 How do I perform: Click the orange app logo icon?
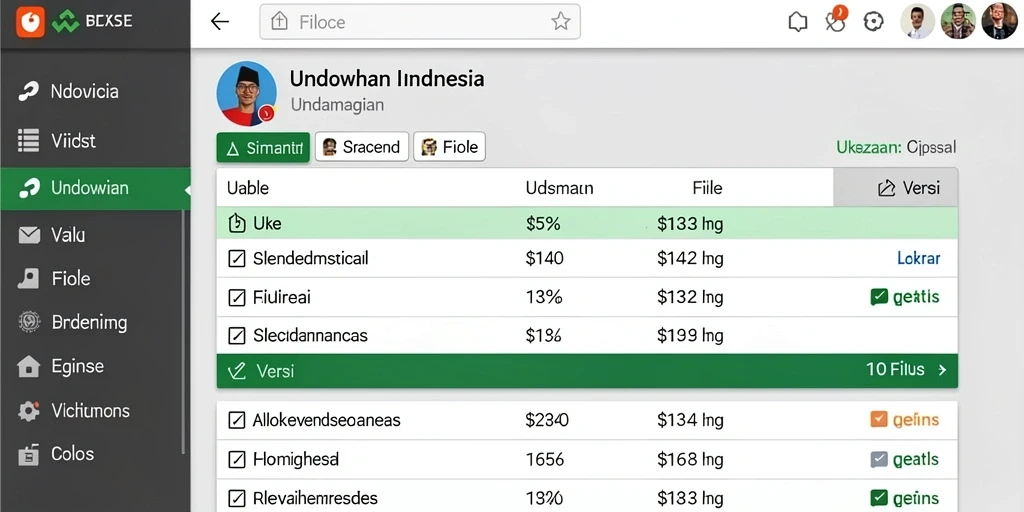point(29,22)
